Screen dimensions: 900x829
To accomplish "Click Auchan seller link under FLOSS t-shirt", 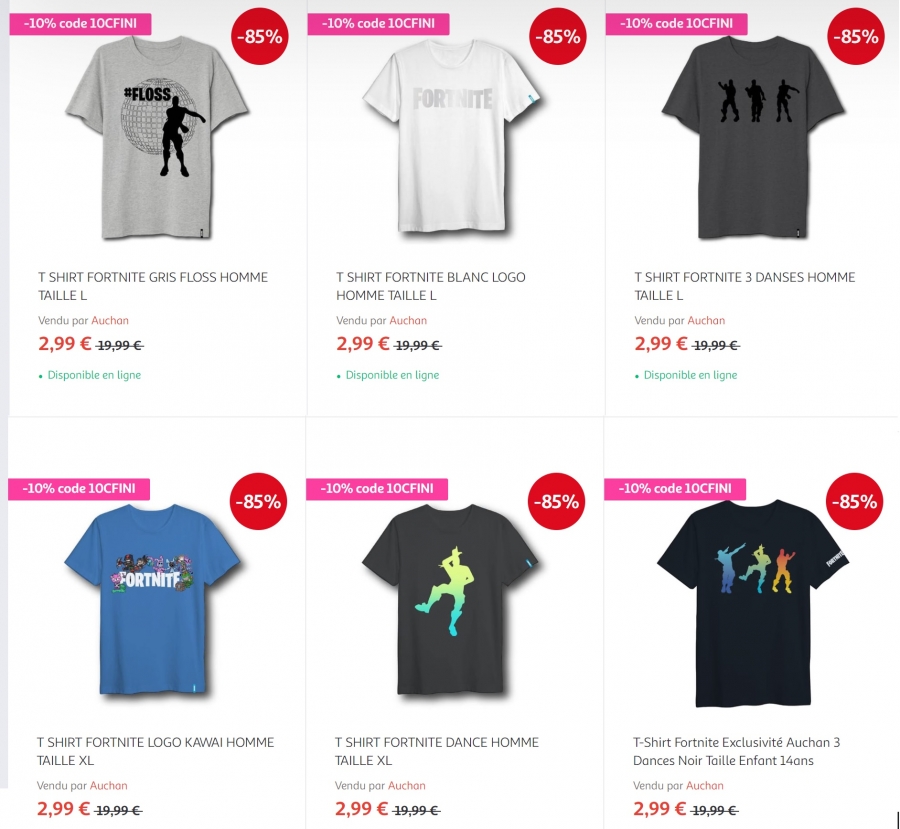I will [x=110, y=320].
